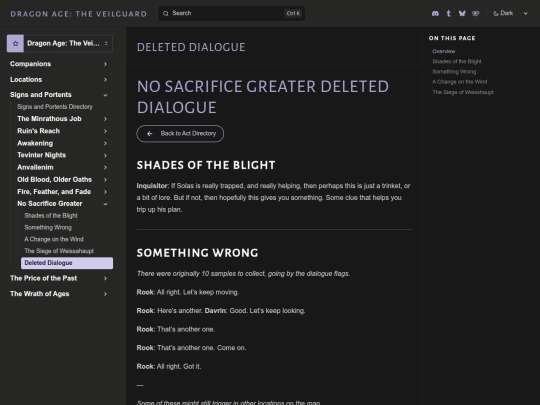Click the SOMETHING WRONG heading
The height and width of the screenshot is (405, 540).
pyautogui.click(x=197, y=253)
